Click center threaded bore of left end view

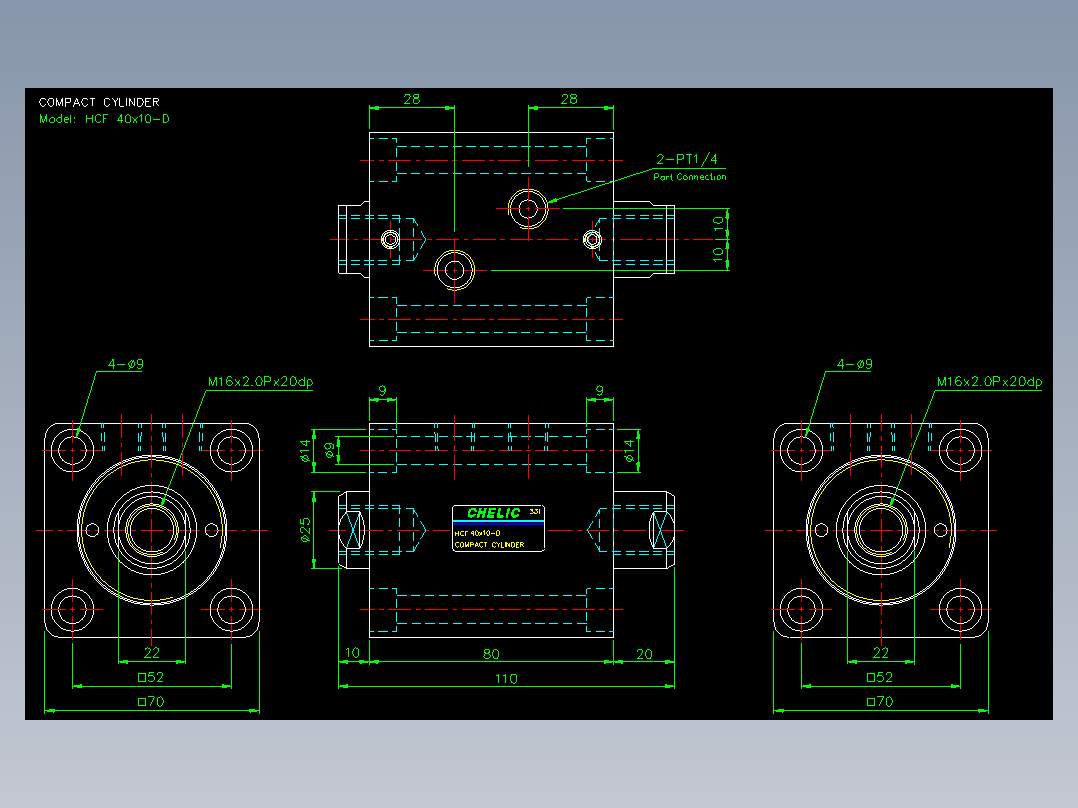152,530
